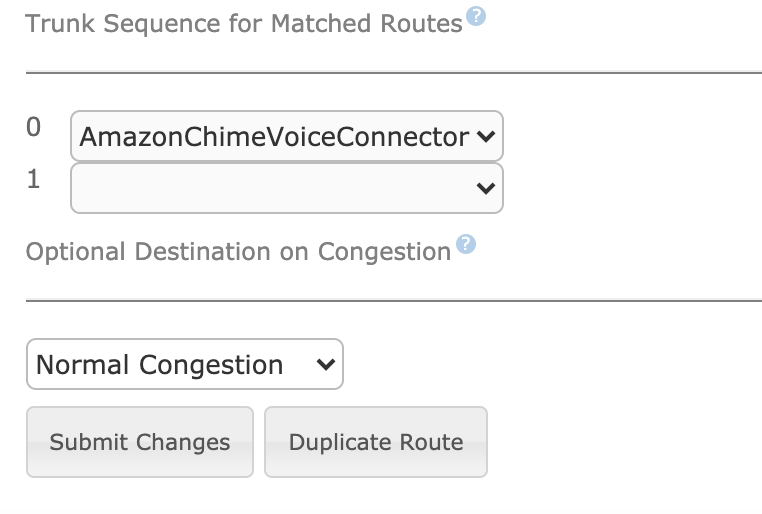Click chevron arrow on empty trunk selector
This screenshot has height=514, width=762.
(x=485, y=188)
